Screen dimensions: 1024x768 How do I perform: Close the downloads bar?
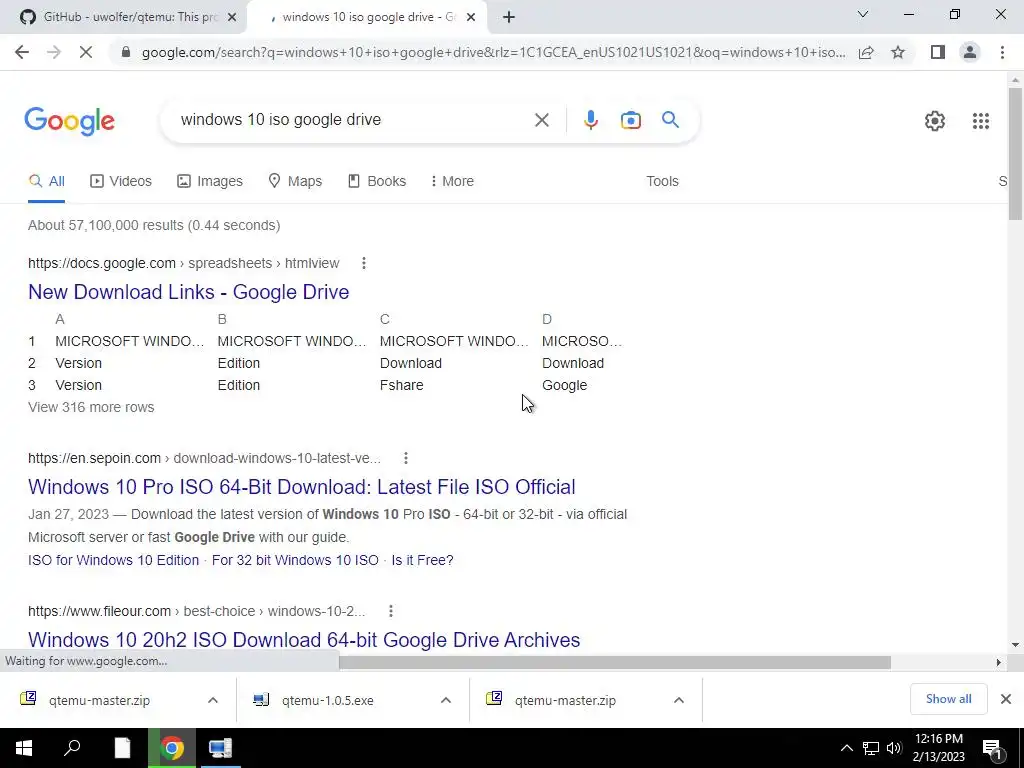pyautogui.click(x=1006, y=699)
